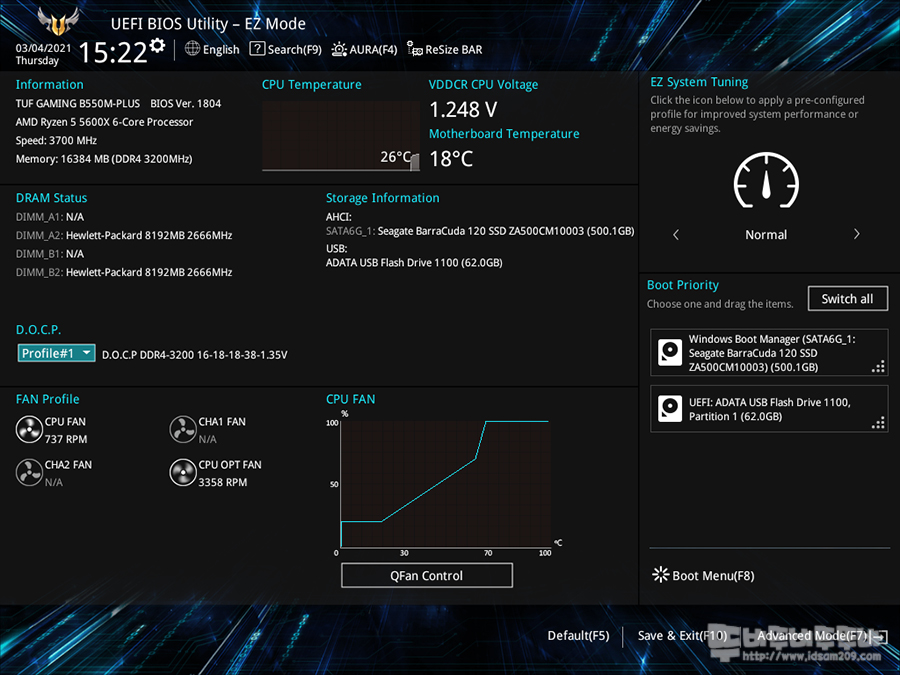900x675 pixels.
Task: Click the CHA1 FAN fan icon
Action: (183, 430)
